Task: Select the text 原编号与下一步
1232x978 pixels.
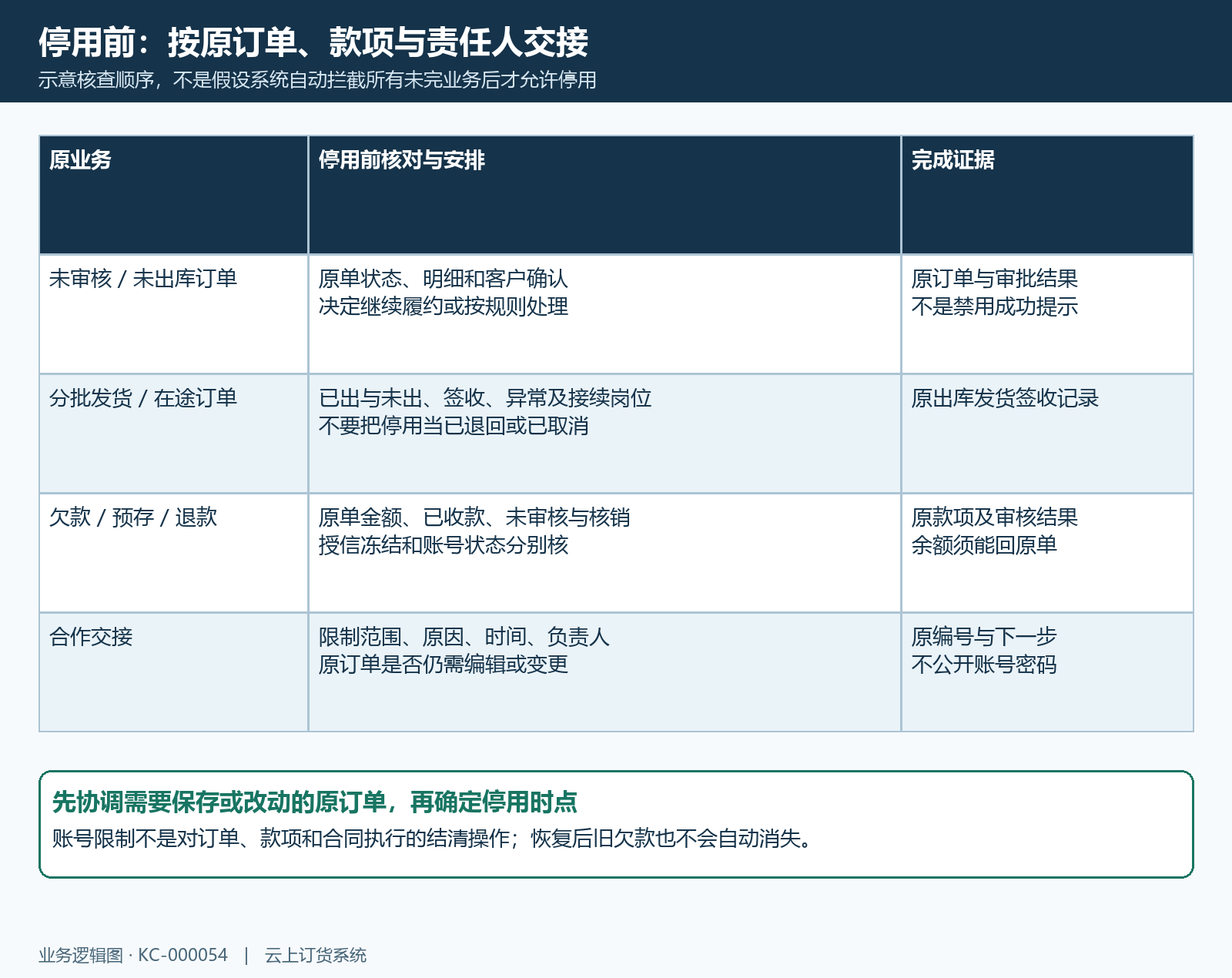Action: [x=984, y=637]
